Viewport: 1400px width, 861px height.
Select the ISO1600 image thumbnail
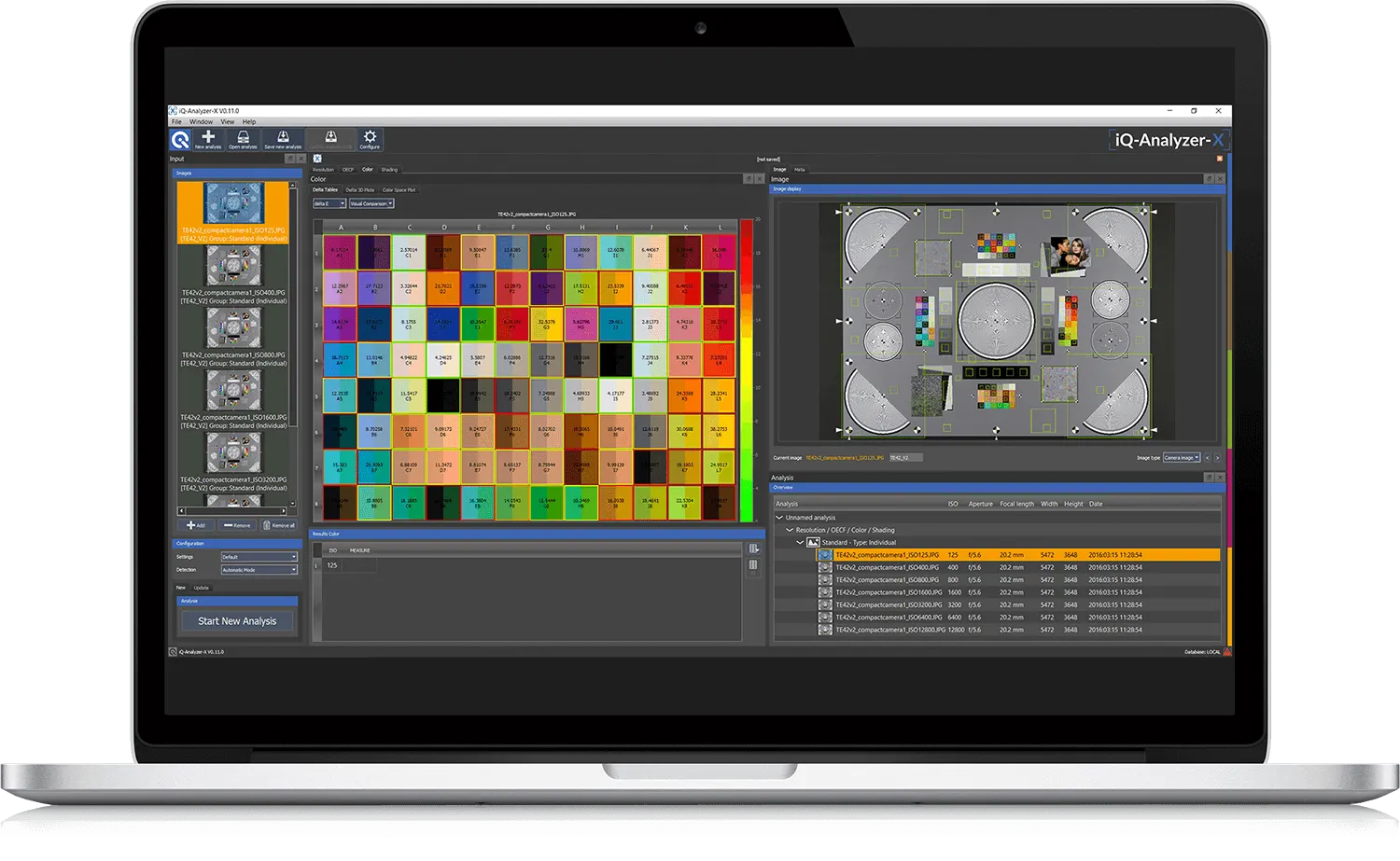click(x=233, y=400)
